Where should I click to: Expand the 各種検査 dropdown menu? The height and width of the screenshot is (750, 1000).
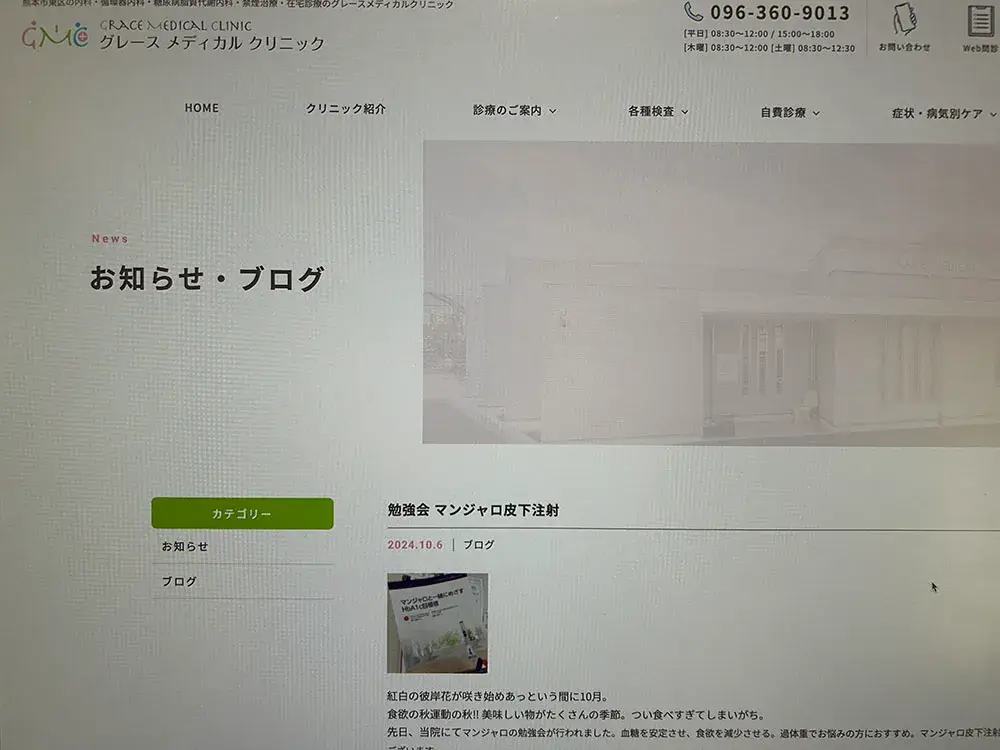tap(658, 112)
